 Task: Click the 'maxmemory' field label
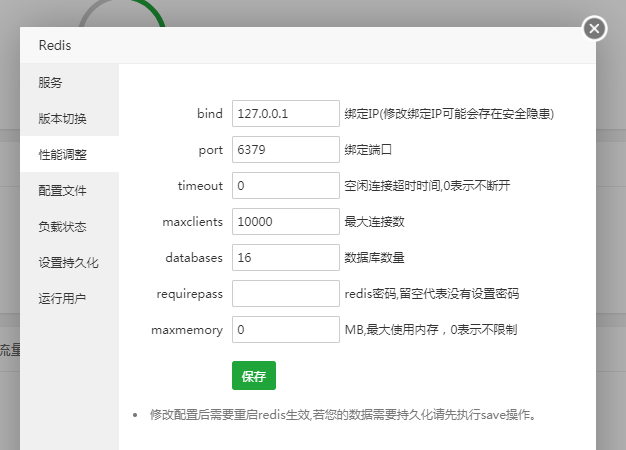point(187,330)
